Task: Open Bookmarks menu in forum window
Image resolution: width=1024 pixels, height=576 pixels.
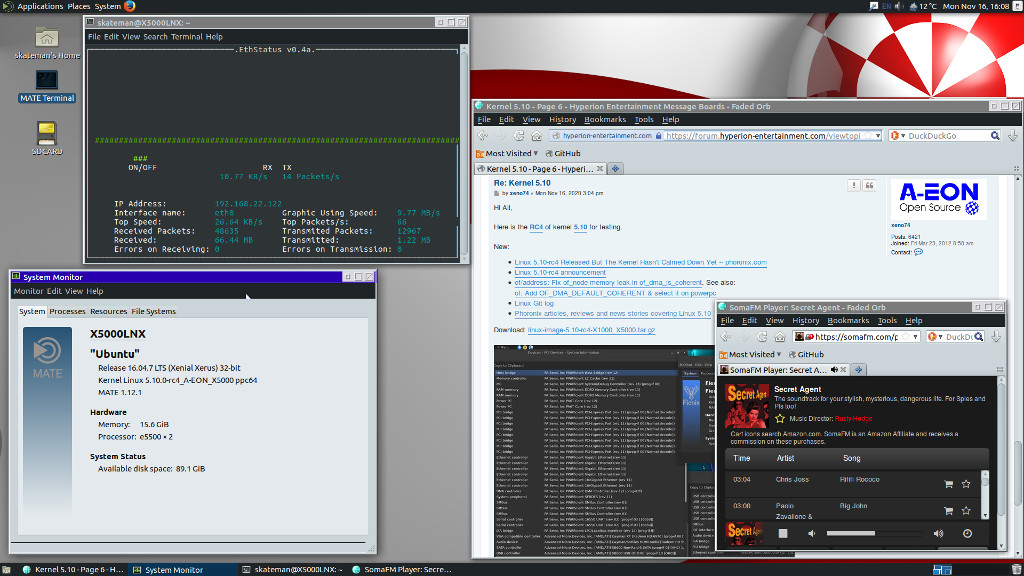Action: point(605,120)
